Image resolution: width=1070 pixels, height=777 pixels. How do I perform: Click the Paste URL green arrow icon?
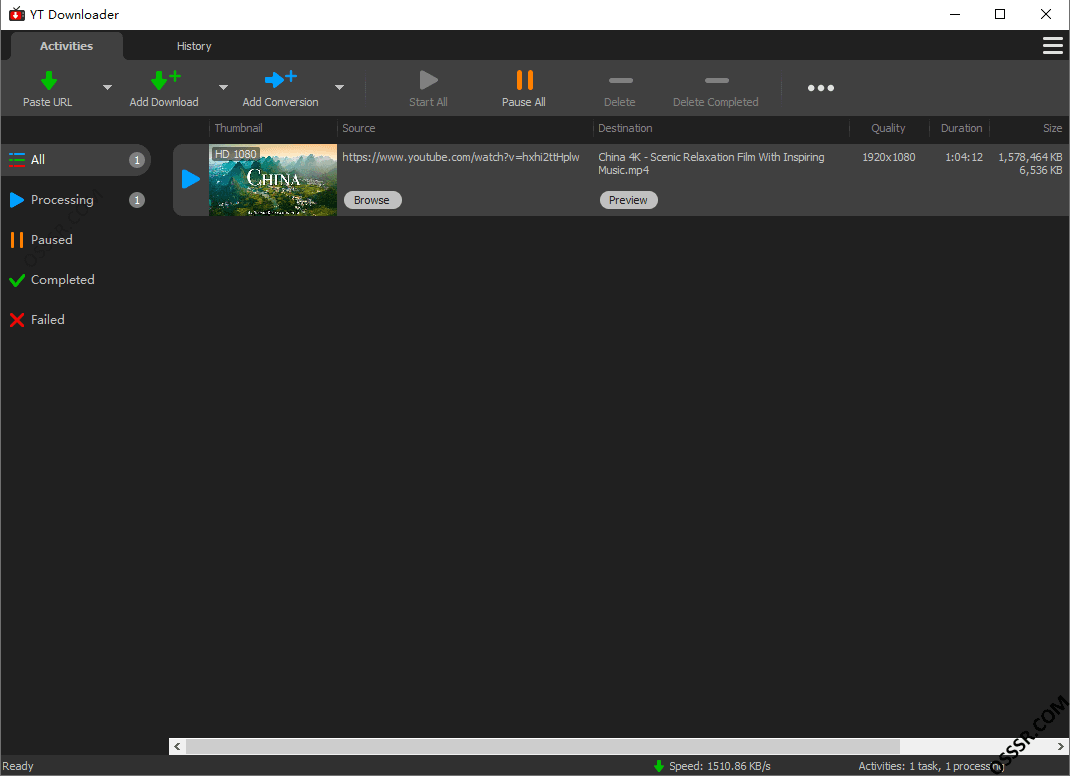tap(48, 80)
